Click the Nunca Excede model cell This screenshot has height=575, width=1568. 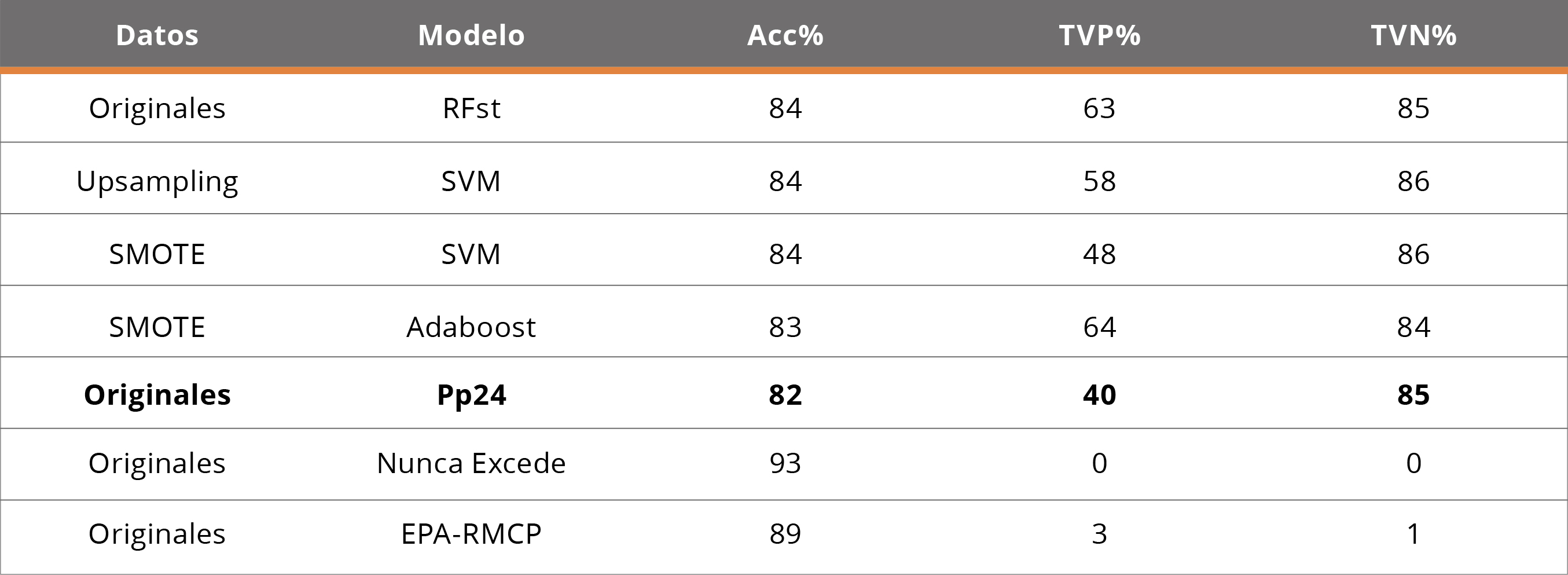tap(471, 463)
